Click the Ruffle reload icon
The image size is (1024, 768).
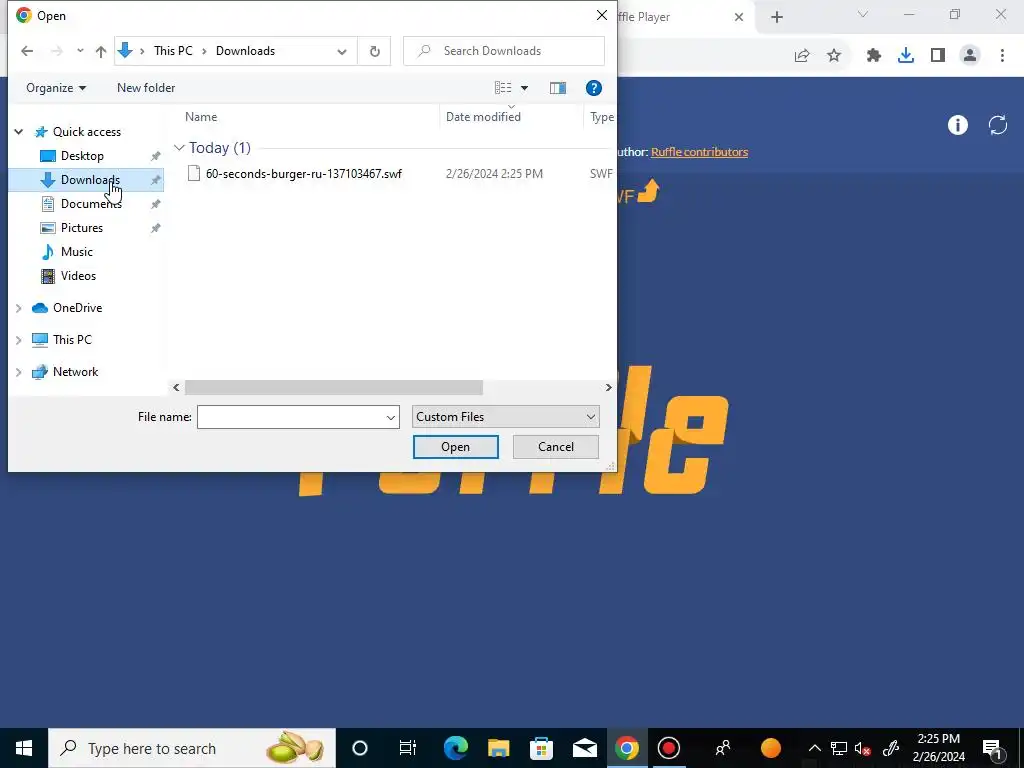[x=997, y=125]
